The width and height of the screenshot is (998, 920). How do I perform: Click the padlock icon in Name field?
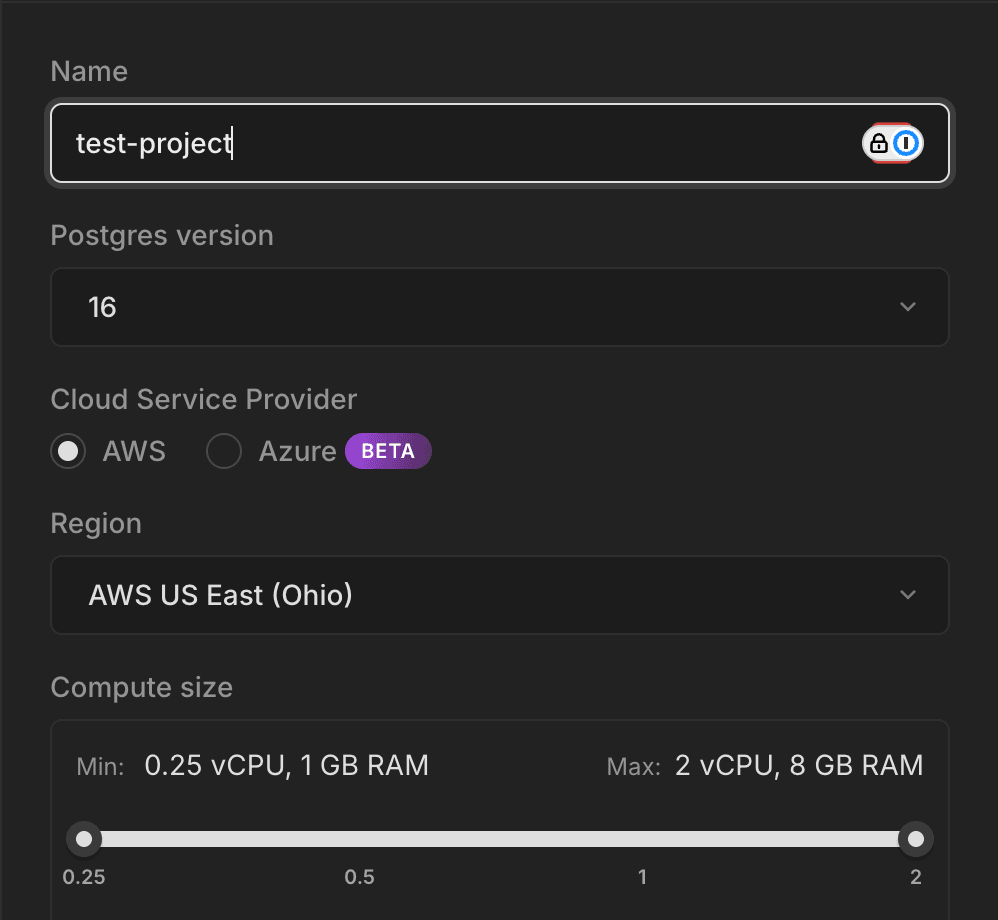(x=879, y=144)
